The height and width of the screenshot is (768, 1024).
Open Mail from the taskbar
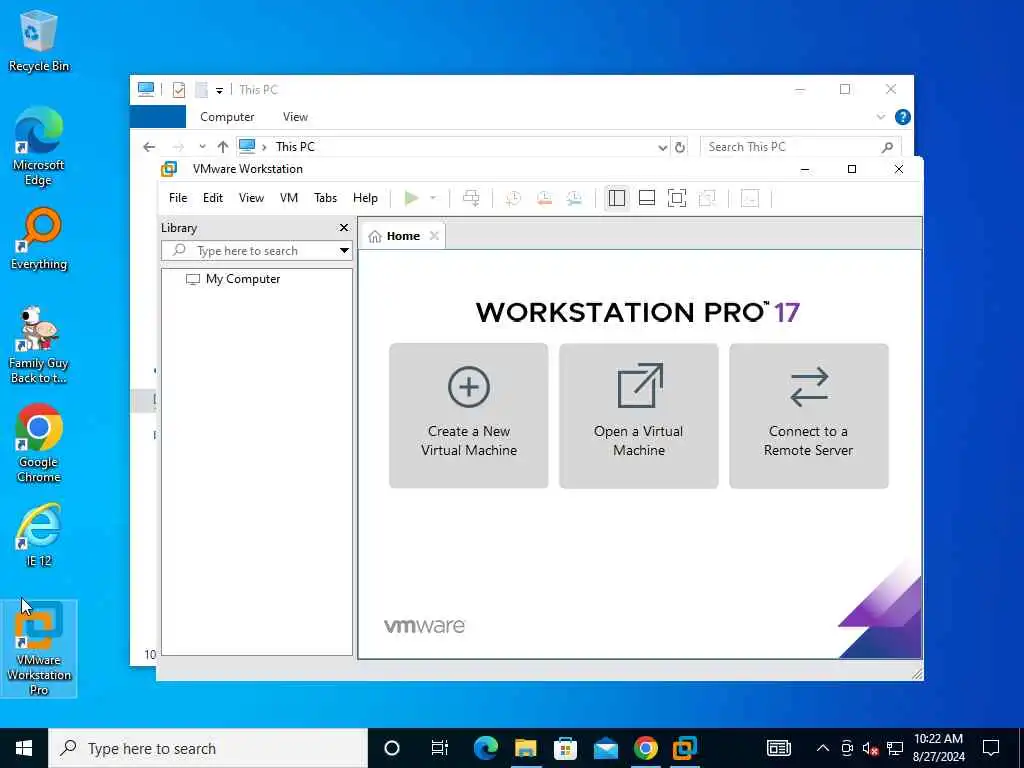pos(605,748)
